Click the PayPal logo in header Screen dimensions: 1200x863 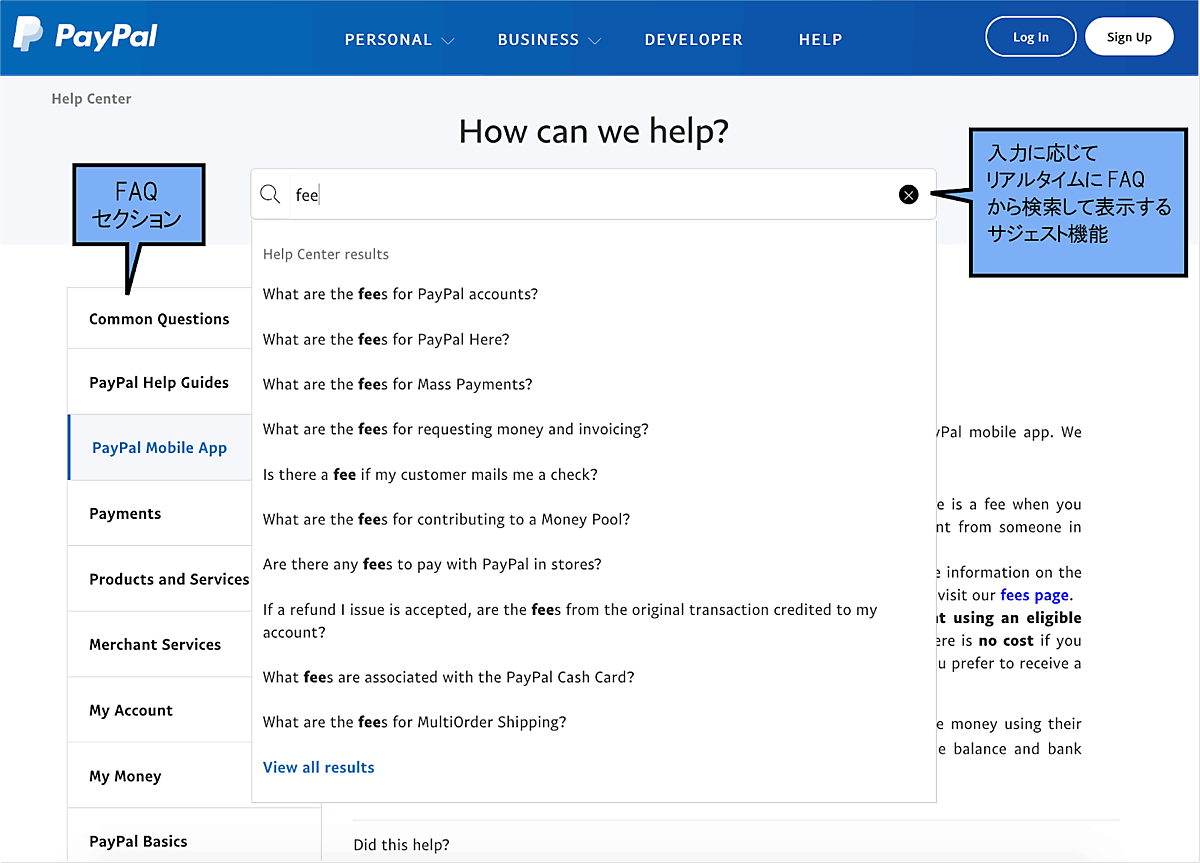(86, 37)
